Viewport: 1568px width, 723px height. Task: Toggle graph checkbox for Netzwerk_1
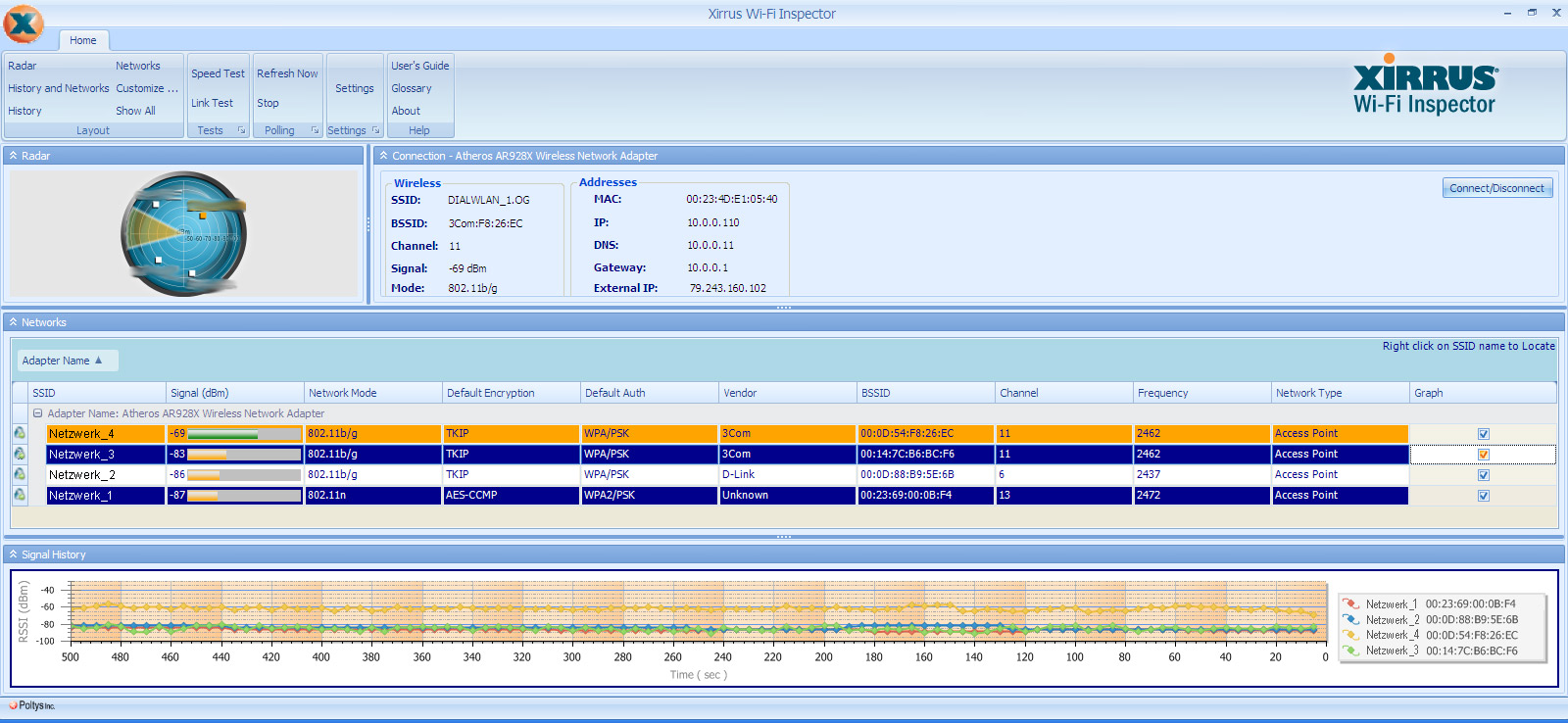pos(1483,496)
